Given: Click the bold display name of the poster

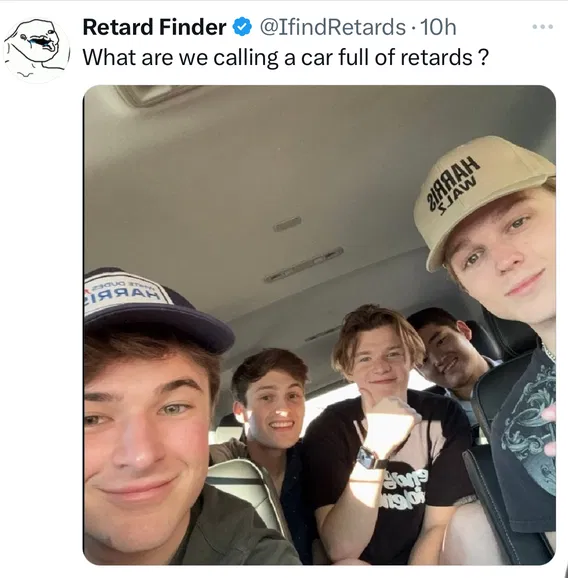Looking at the screenshot, I should [154, 27].
